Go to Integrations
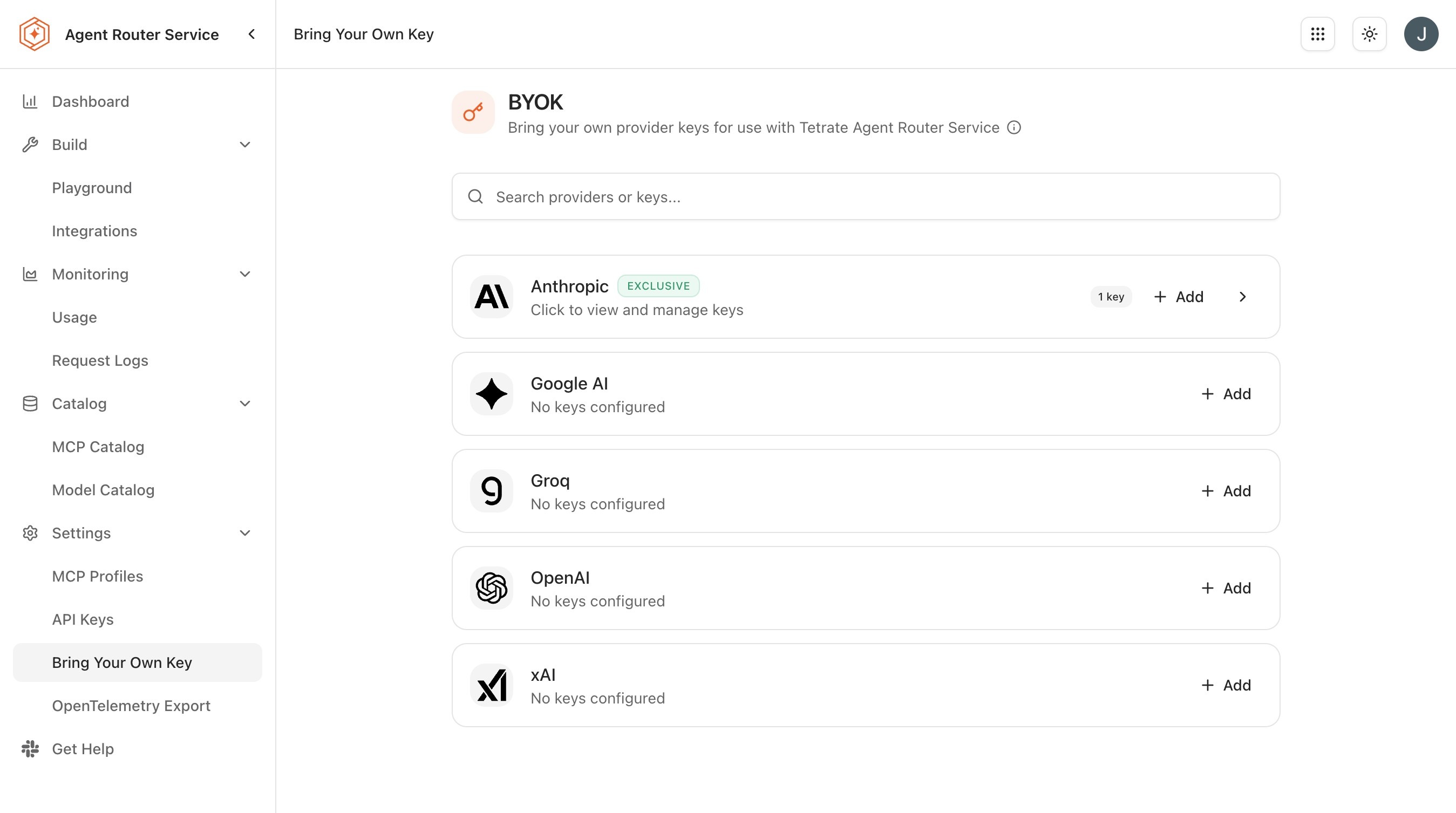 (x=138, y=230)
